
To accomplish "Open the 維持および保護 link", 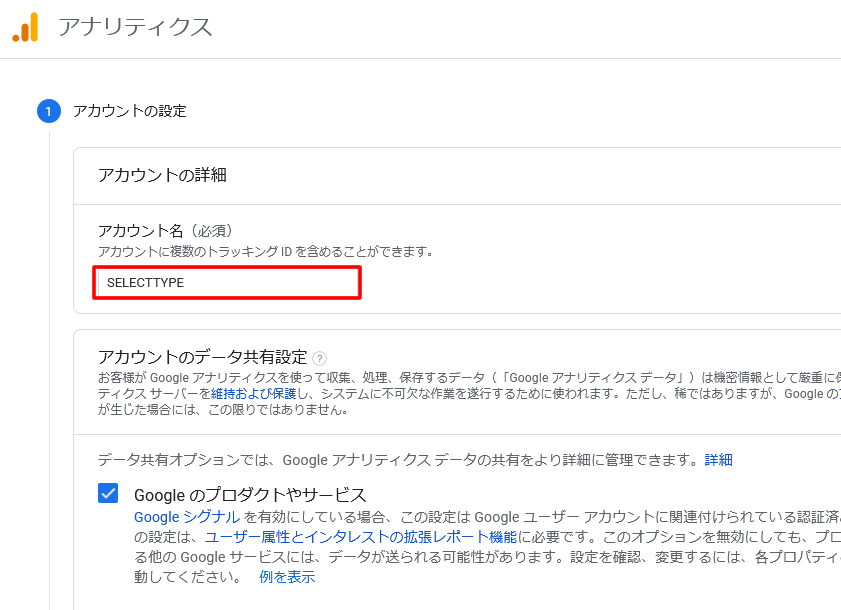I will [x=254, y=395].
